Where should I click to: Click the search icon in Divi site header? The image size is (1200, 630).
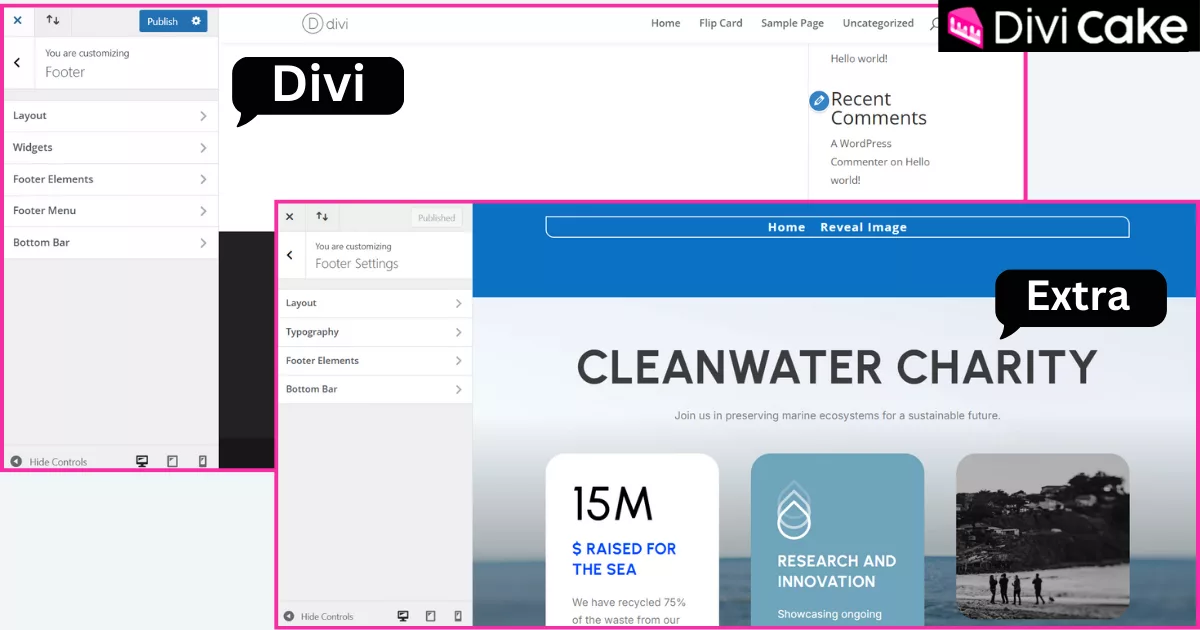pyautogui.click(x=934, y=24)
